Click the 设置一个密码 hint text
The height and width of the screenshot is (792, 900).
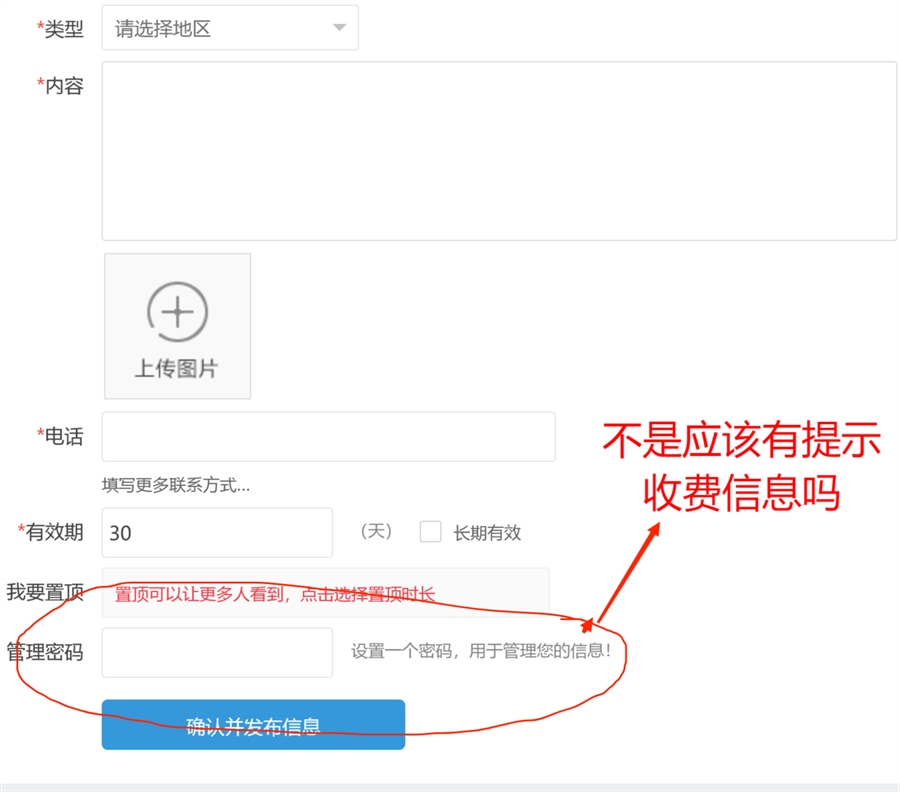tap(487, 652)
